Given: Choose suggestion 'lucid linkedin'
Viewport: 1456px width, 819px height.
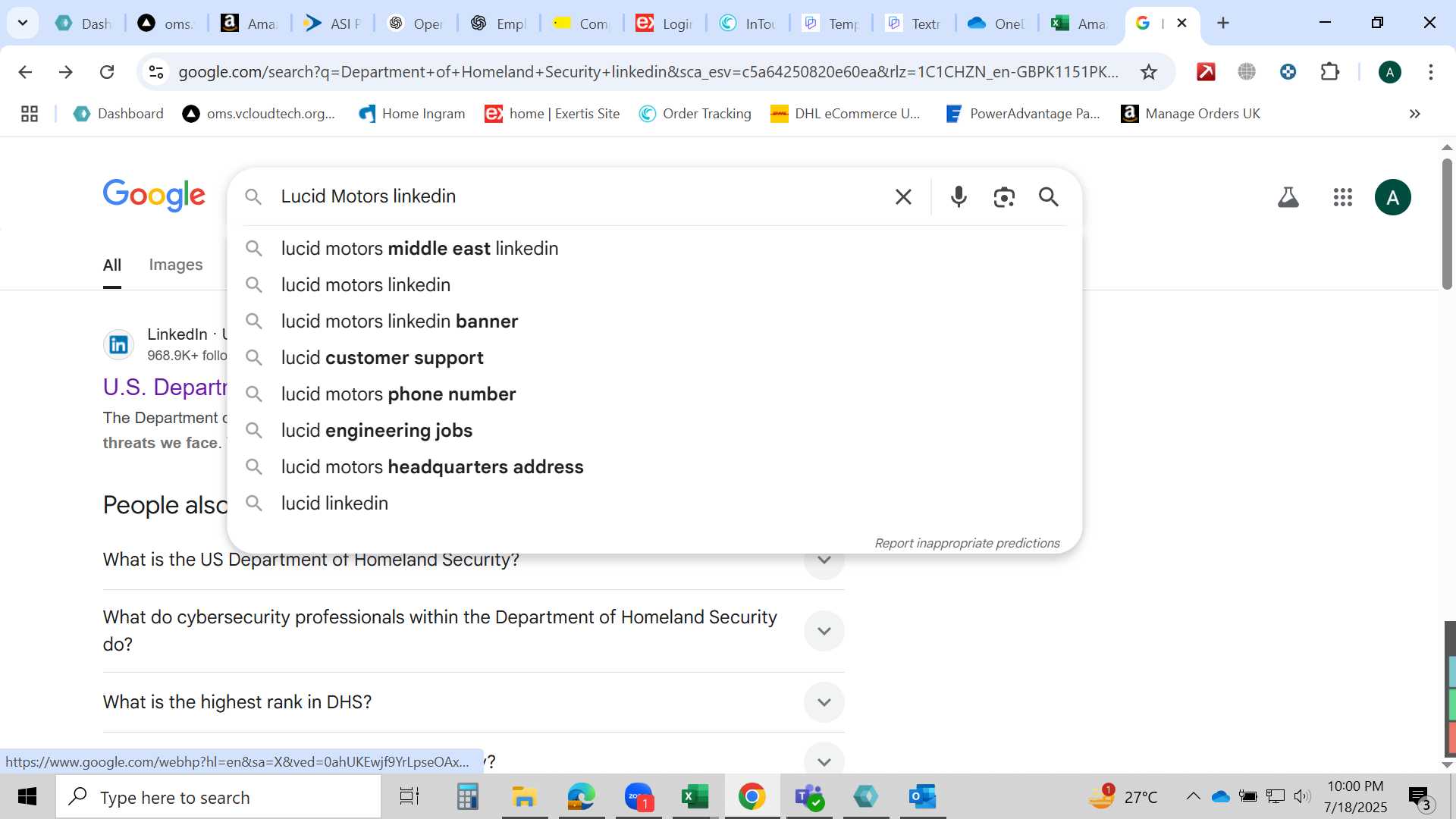Looking at the screenshot, I should (654, 504).
